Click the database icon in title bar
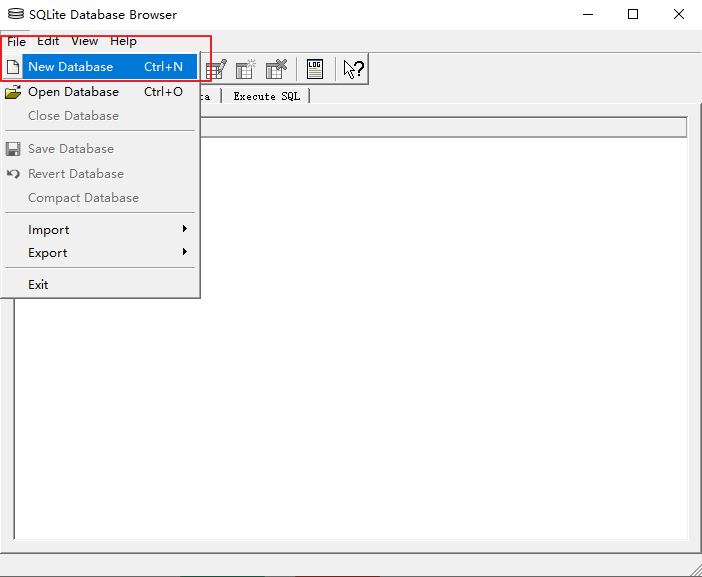This screenshot has width=702, height=577. coord(16,14)
